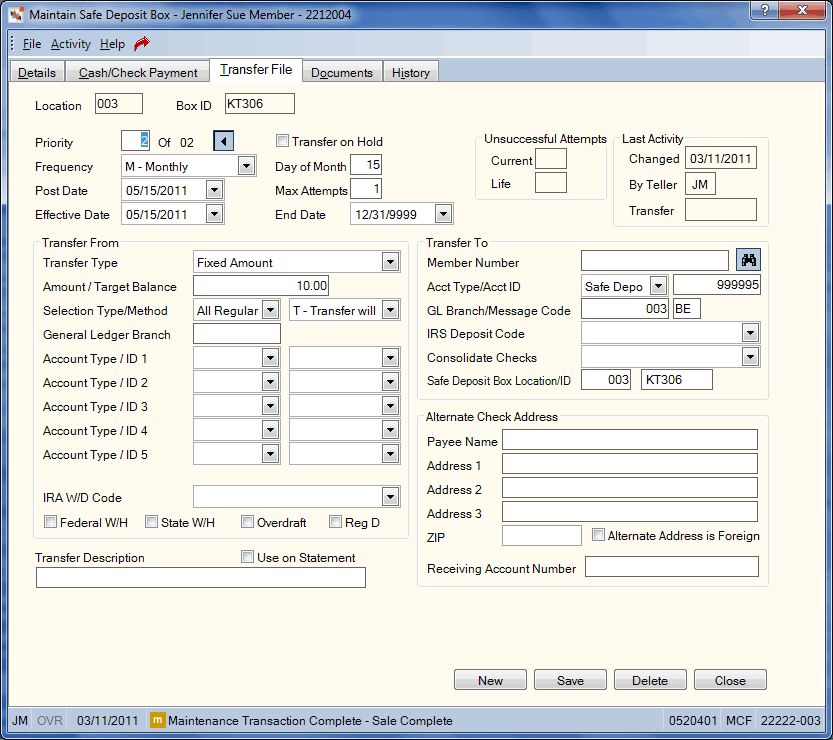The image size is (833, 740).
Task: Click the Payee Name field
Action: (630, 440)
